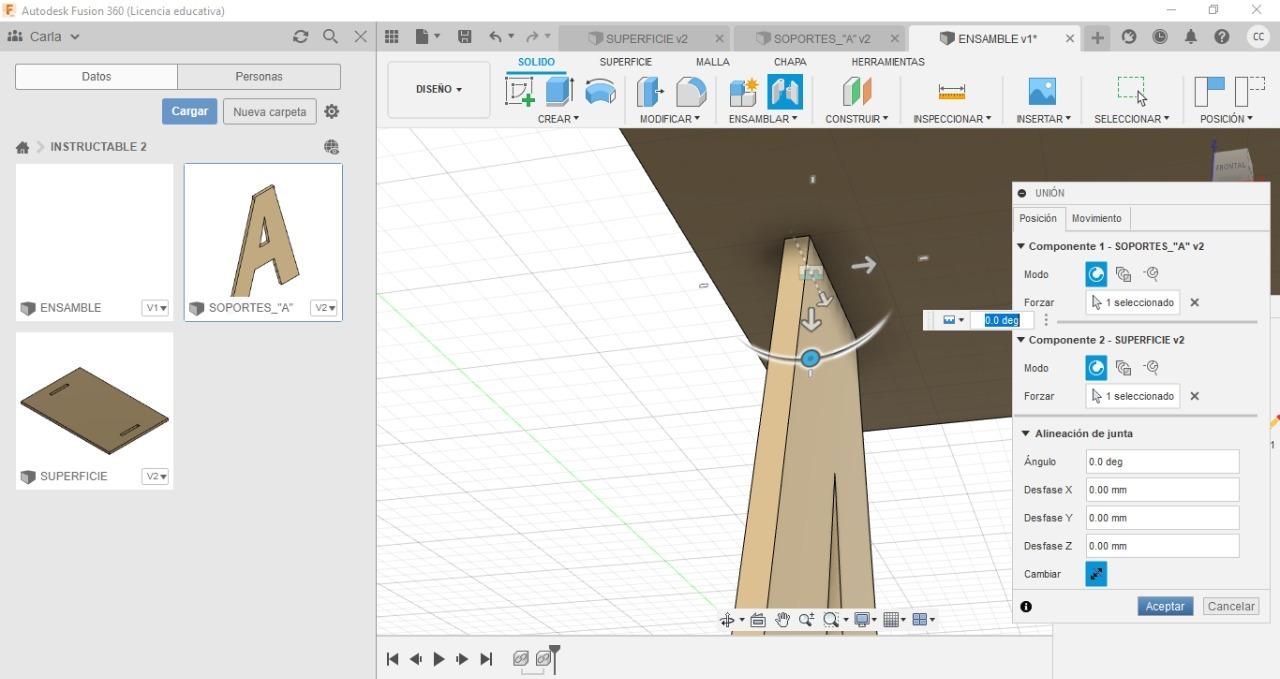Image resolution: width=1280 pixels, height=679 pixels.
Task: Click the Save icon
Action: pos(464,36)
